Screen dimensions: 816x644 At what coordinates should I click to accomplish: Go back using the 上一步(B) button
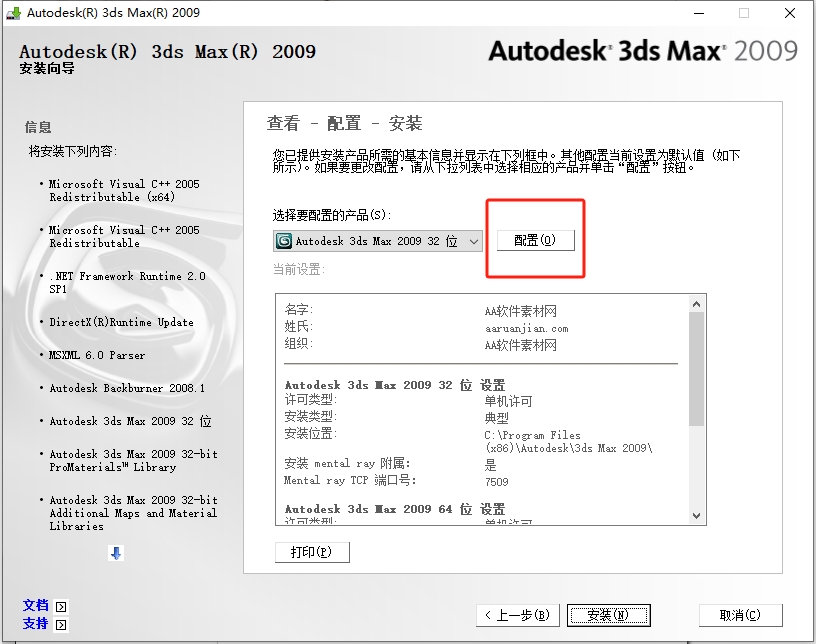coord(516,615)
